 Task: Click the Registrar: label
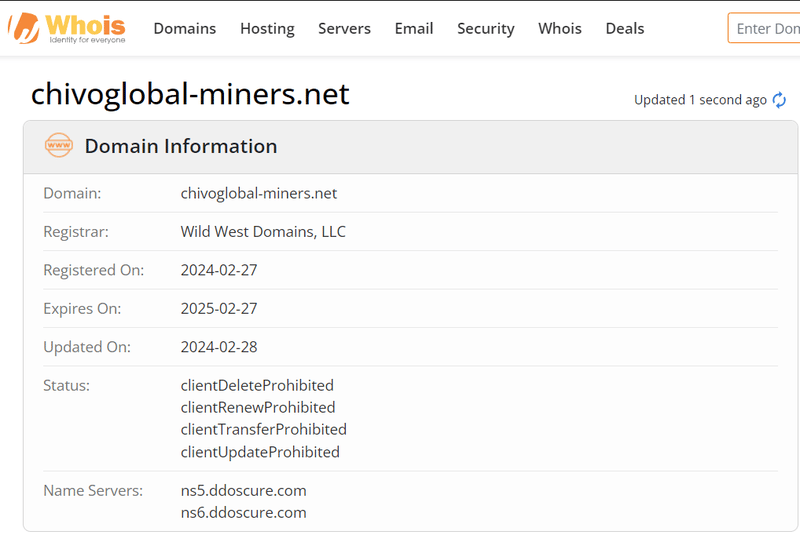[x=76, y=232]
